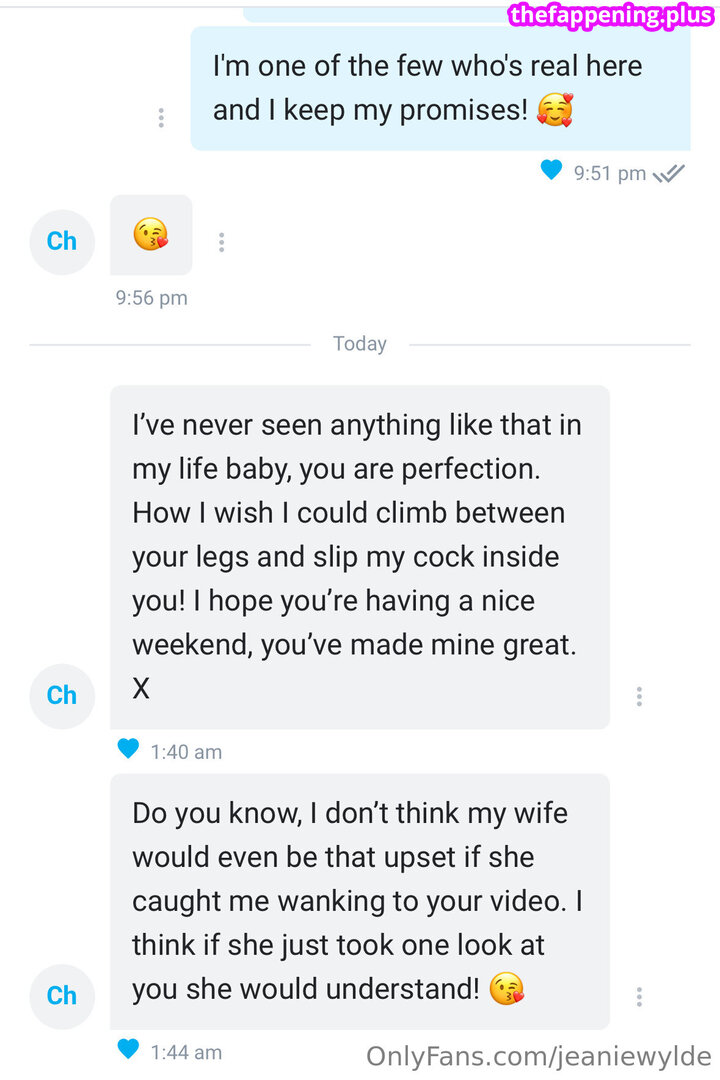Click the Today date divider

coord(359,344)
